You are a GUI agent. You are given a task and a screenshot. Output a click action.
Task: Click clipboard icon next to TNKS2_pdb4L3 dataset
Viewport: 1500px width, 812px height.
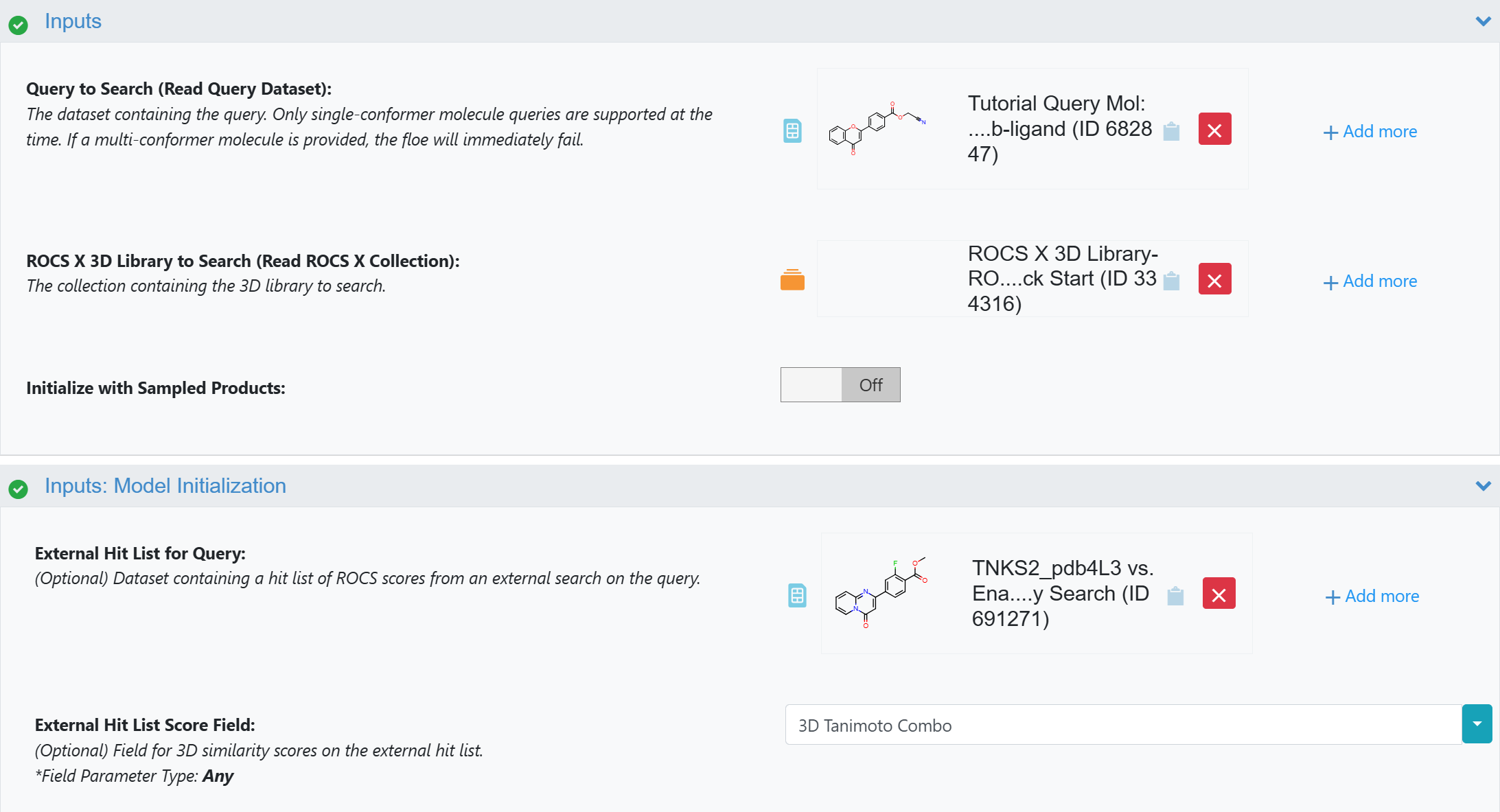click(x=1175, y=596)
